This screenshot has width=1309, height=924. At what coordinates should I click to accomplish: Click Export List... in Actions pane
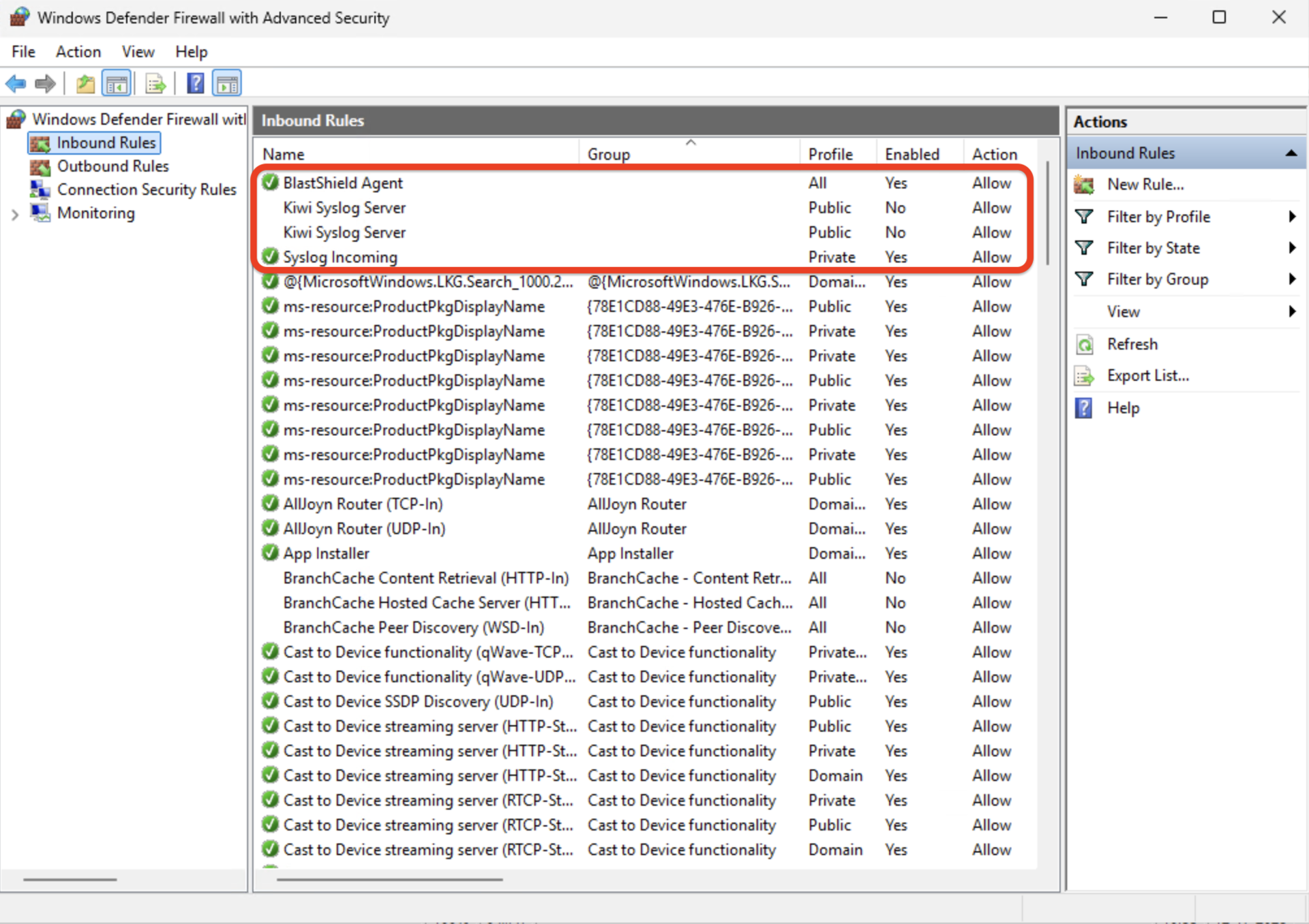click(x=1148, y=375)
